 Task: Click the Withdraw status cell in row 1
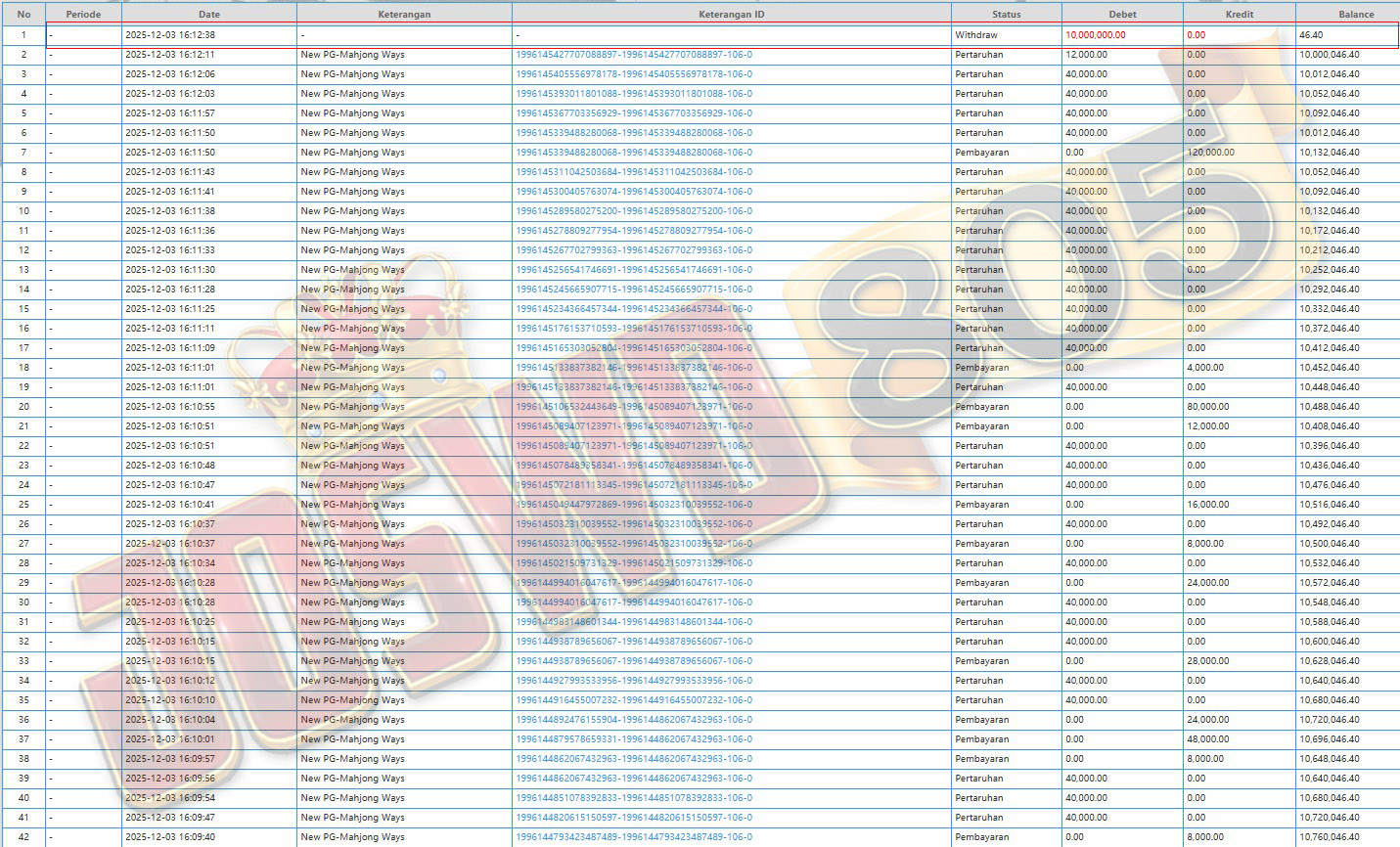pyautogui.click(x=976, y=35)
